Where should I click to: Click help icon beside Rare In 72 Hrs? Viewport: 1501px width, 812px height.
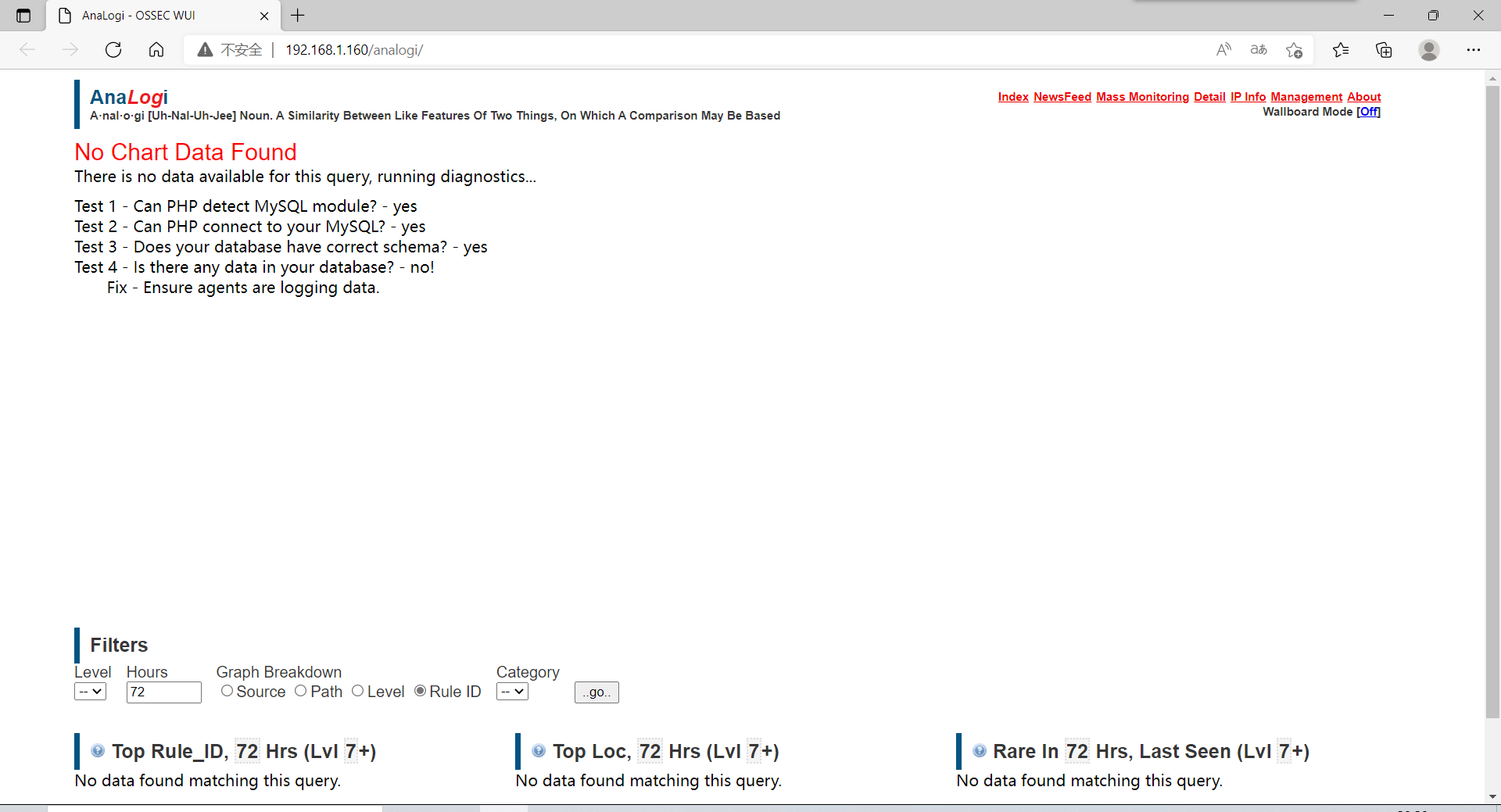[x=980, y=750]
